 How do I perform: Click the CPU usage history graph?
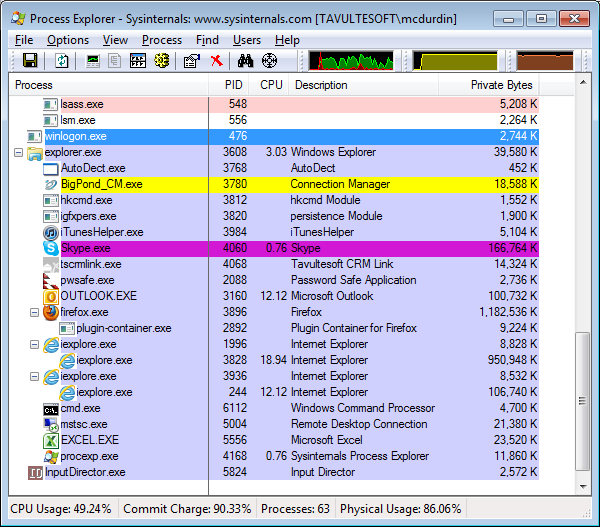pos(351,60)
